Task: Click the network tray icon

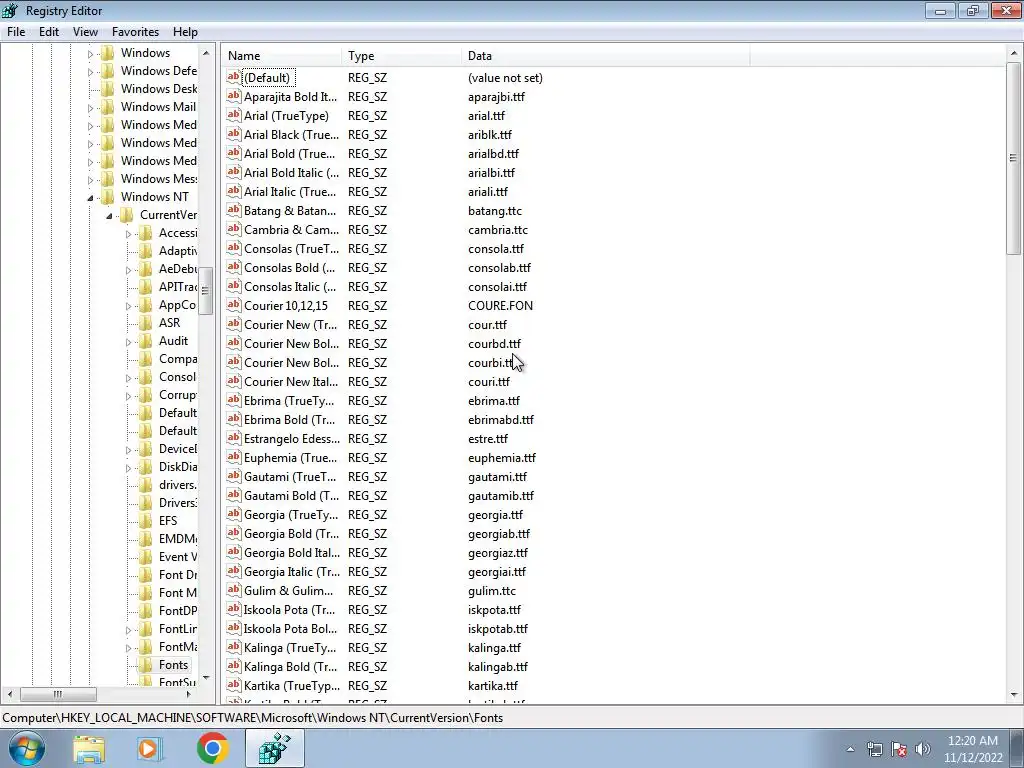Action: (874, 749)
